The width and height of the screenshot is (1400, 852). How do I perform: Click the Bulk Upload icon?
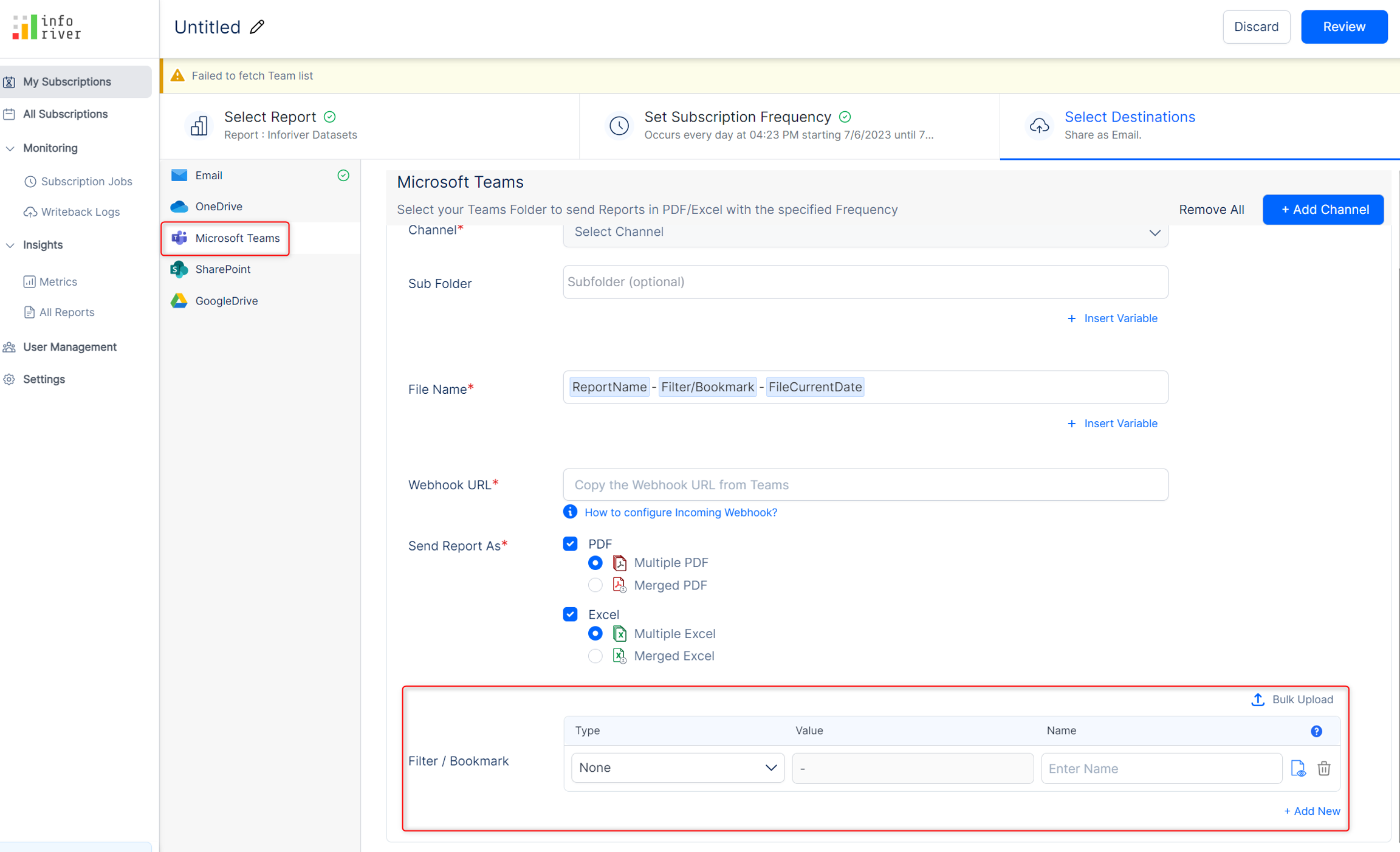(1257, 699)
